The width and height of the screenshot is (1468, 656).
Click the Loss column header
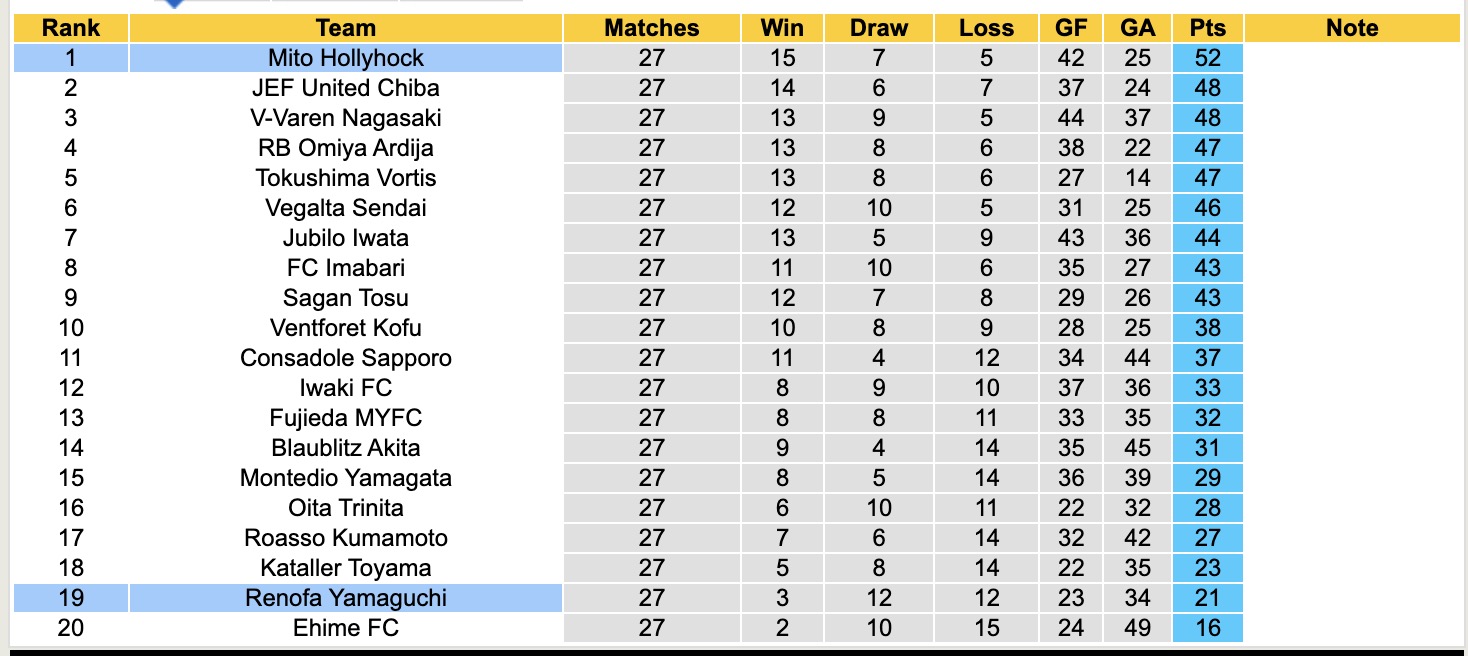[986, 28]
